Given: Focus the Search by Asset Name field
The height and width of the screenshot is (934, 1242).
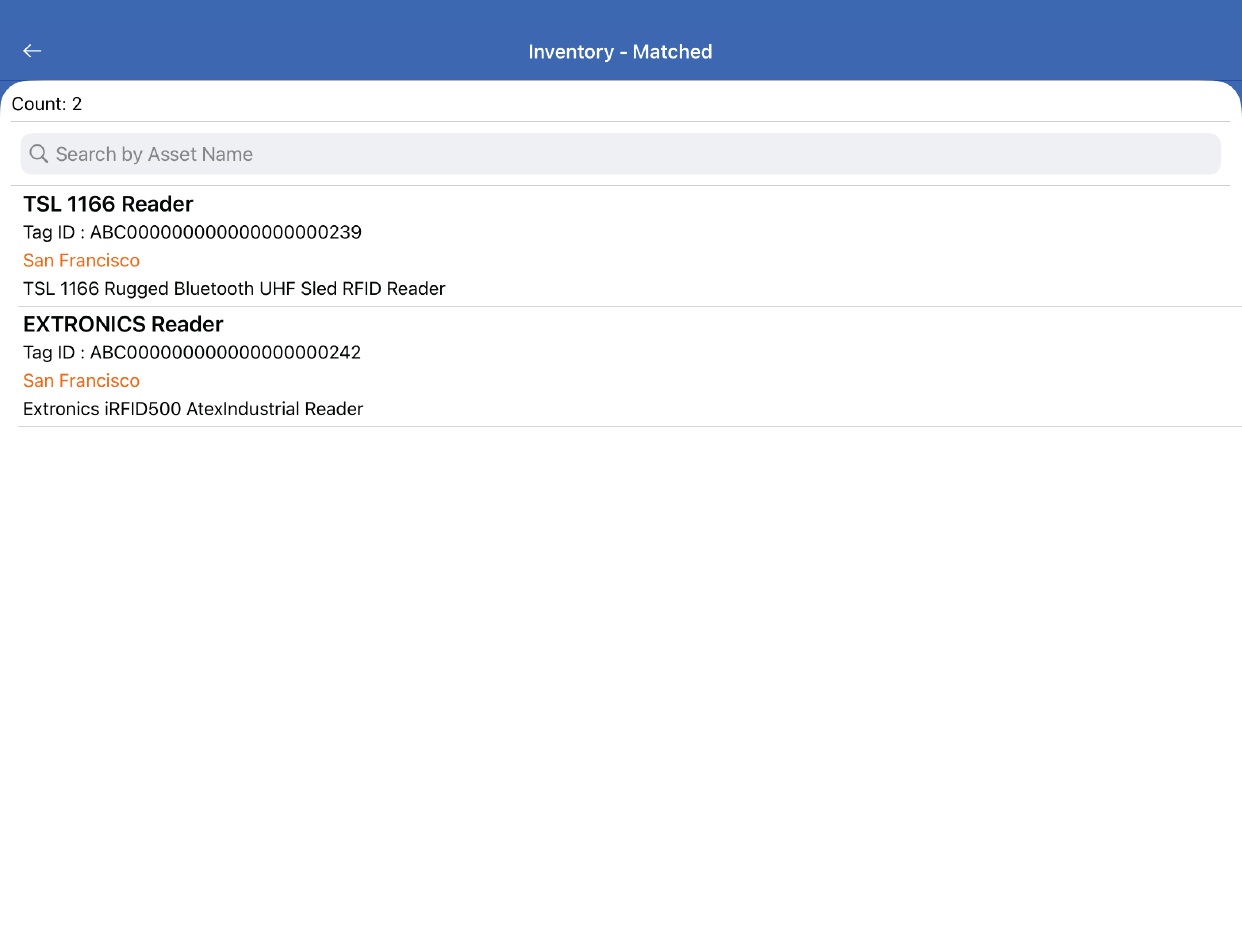Looking at the screenshot, I should click(x=620, y=154).
